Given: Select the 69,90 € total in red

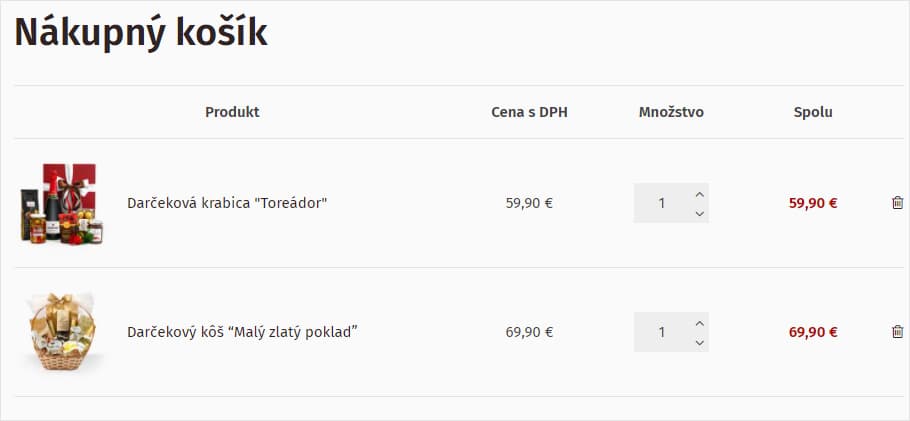Looking at the screenshot, I should [x=813, y=332].
